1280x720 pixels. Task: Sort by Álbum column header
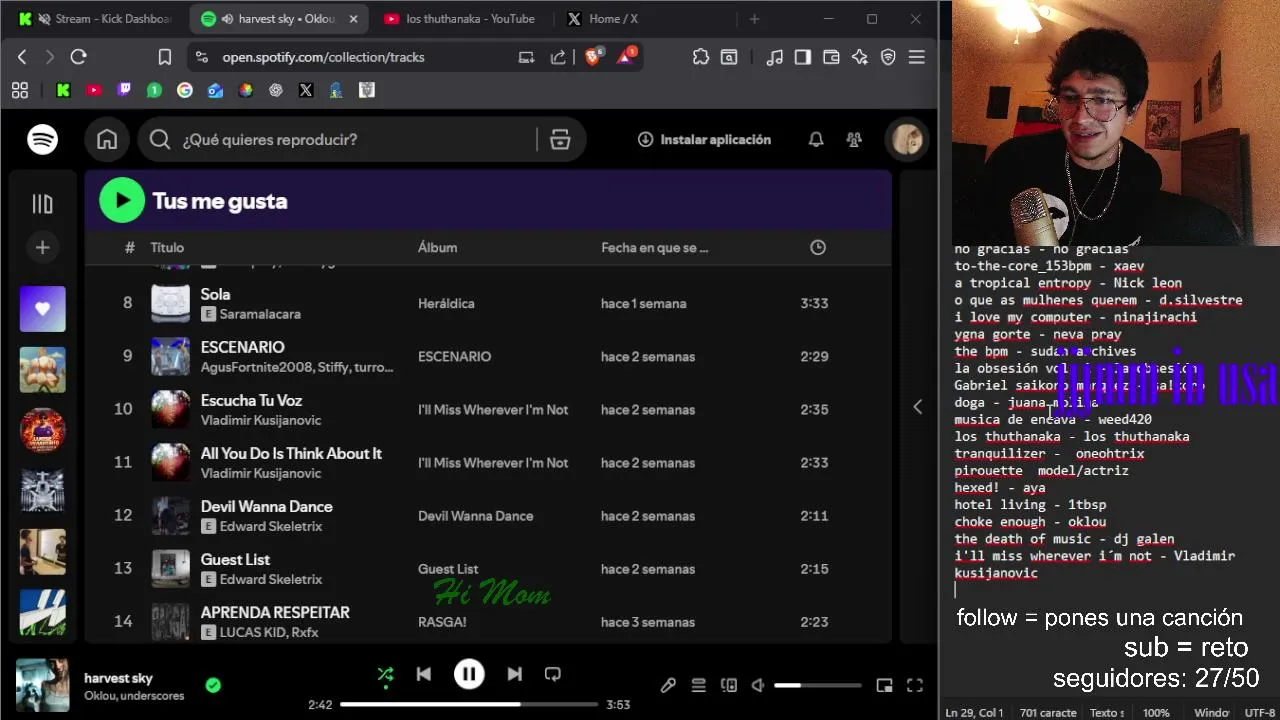(x=437, y=248)
